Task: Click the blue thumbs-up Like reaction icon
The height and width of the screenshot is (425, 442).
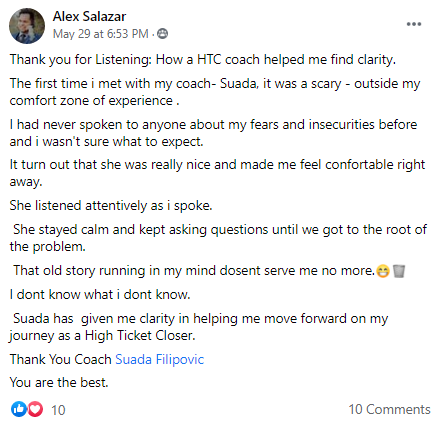Action: point(19,409)
